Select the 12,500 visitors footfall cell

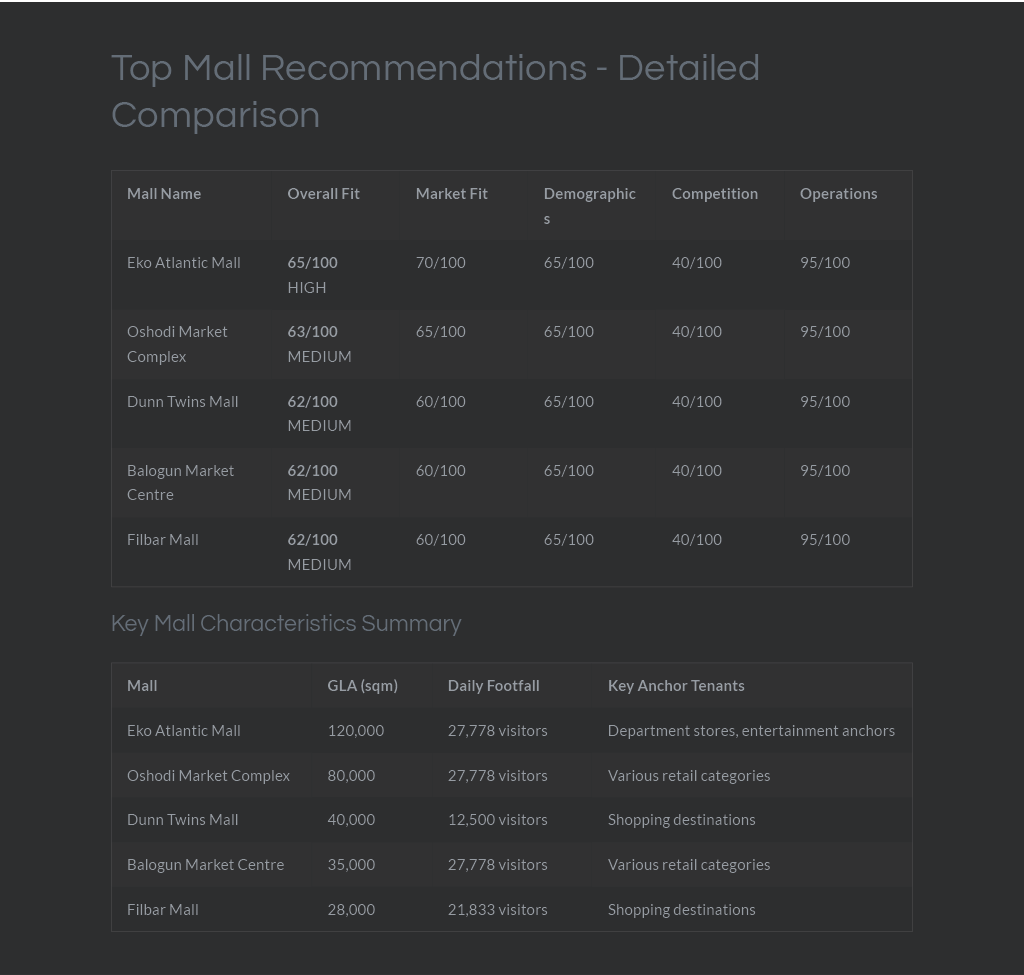(497, 820)
